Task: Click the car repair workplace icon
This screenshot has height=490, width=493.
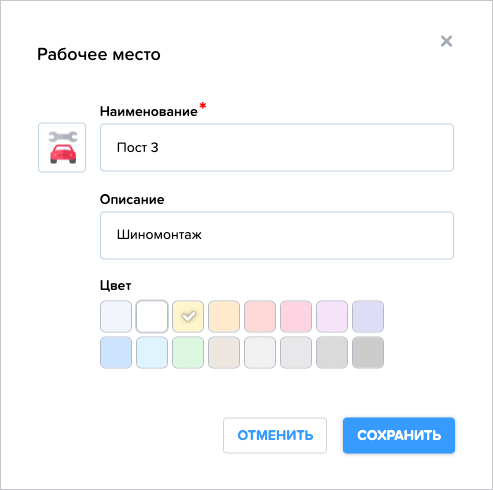Action: [62, 147]
